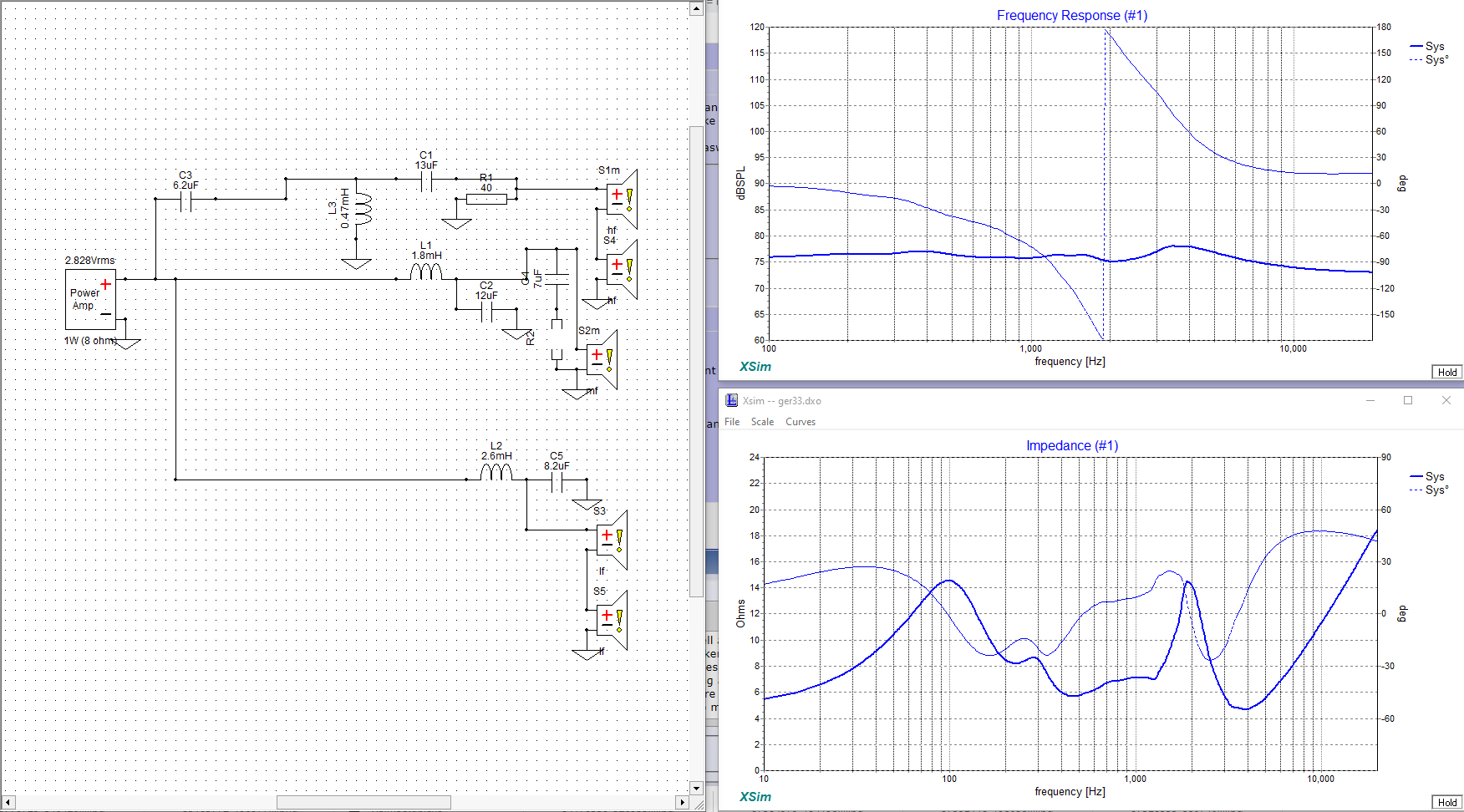Click the schematic vertical scrollbar thumb
This screenshot has width=1464, height=812.
click(x=696, y=361)
